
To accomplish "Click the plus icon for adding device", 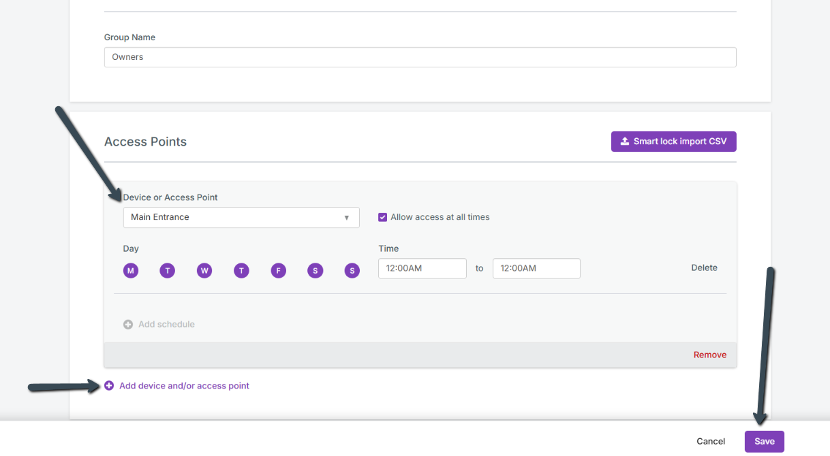I will [x=109, y=386].
